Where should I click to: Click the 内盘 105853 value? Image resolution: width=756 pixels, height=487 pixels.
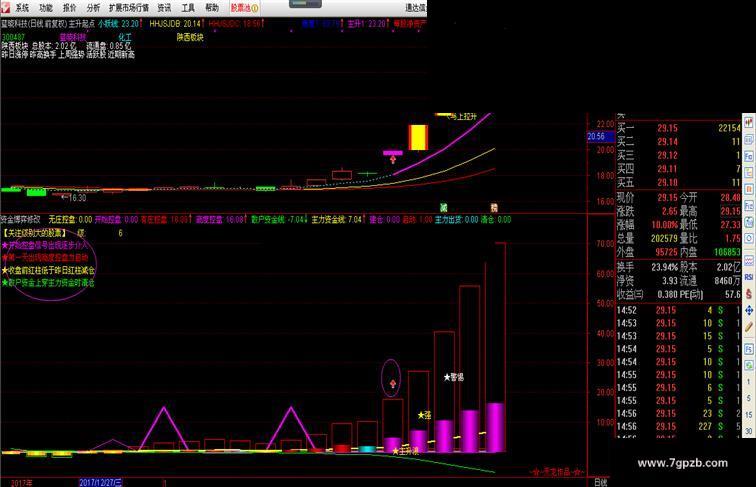click(x=727, y=252)
